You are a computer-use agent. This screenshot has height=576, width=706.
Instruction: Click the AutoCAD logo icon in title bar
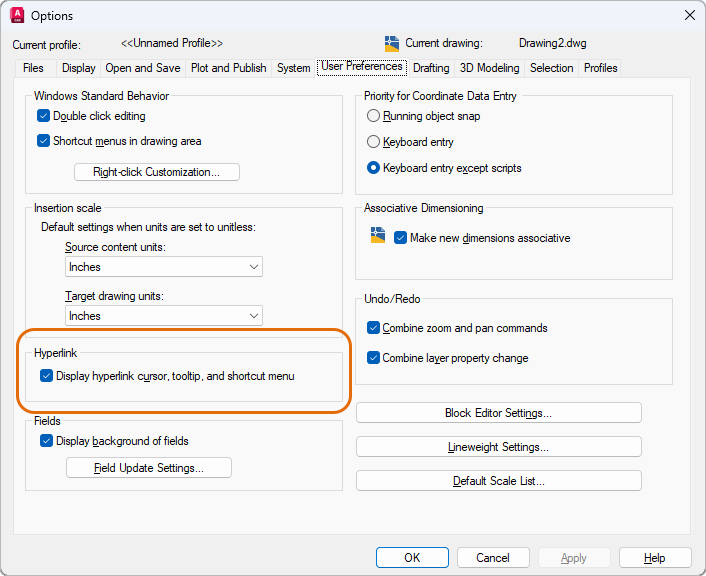[x=17, y=15]
